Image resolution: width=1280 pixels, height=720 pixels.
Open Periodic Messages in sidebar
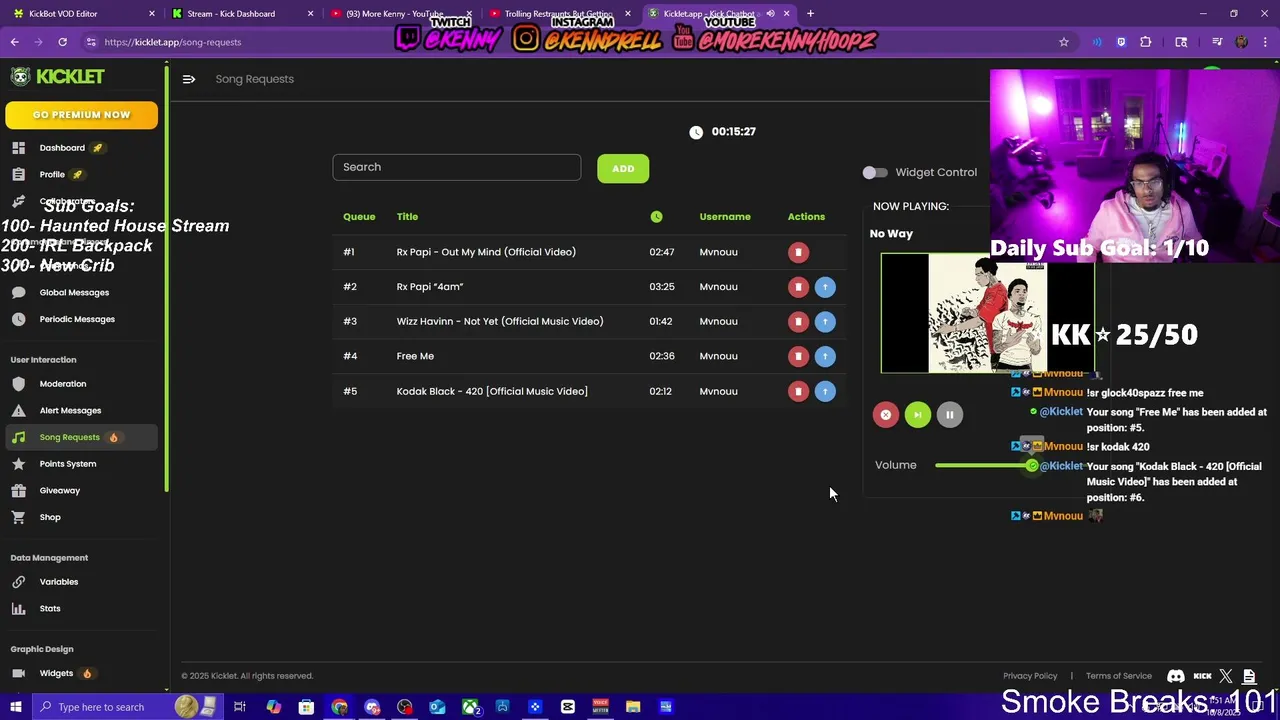tap(77, 319)
